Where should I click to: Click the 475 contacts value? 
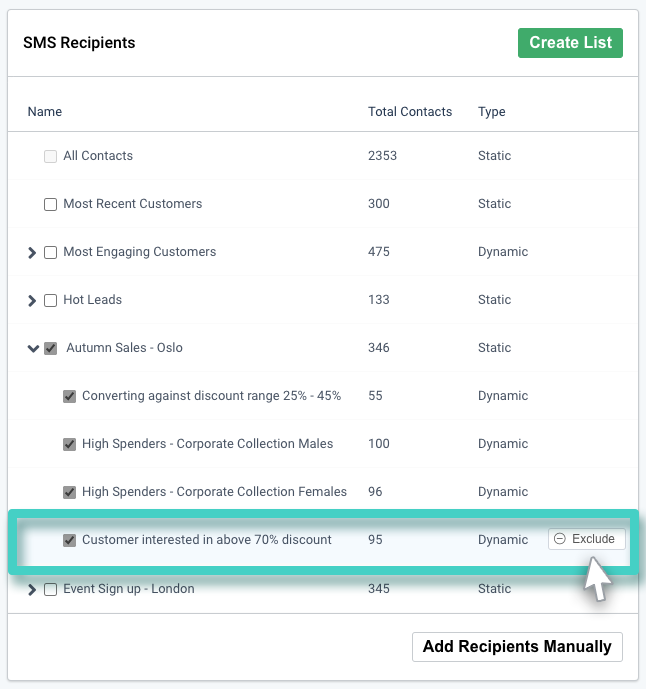point(379,252)
